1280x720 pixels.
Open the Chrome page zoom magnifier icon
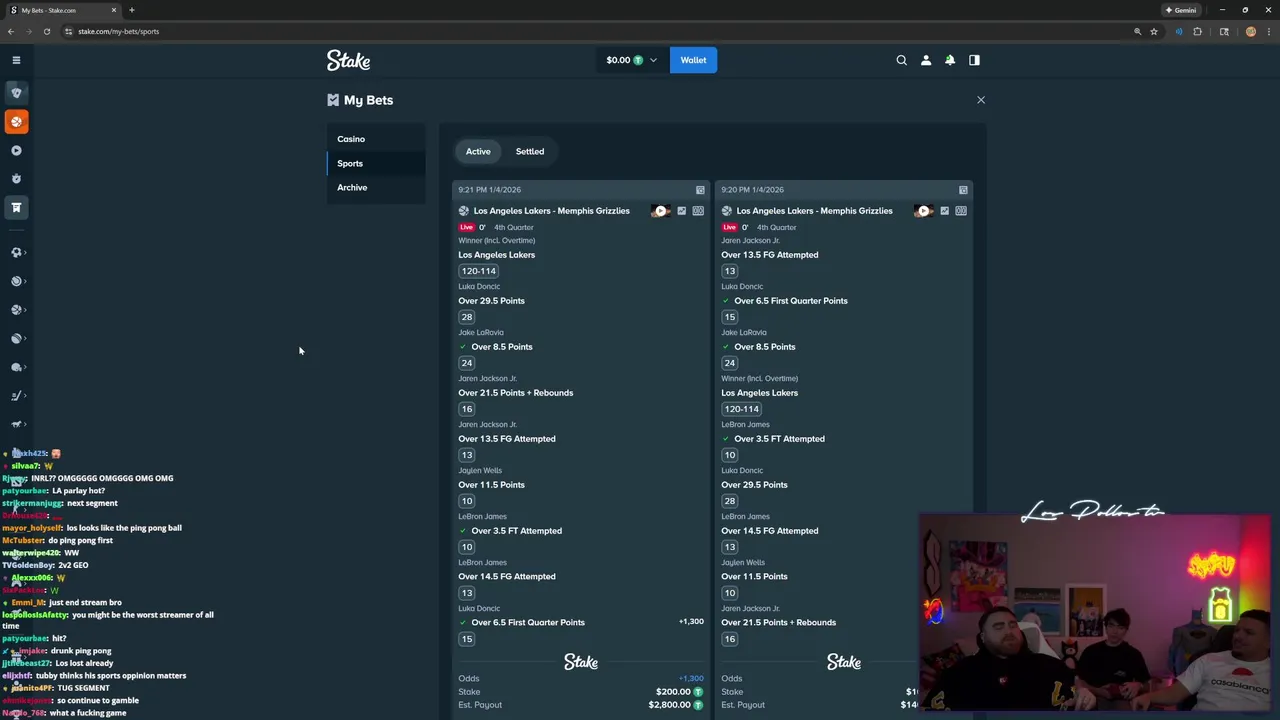pos(1137,31)
